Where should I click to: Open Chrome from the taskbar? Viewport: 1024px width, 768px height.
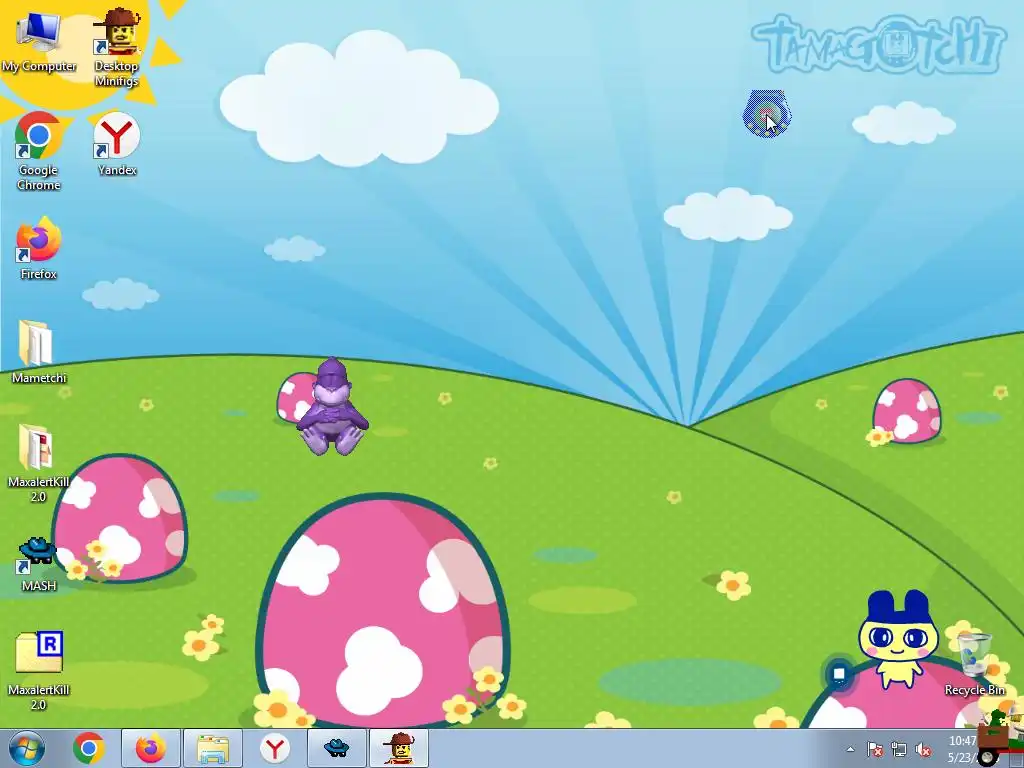[x=89, y=748]
